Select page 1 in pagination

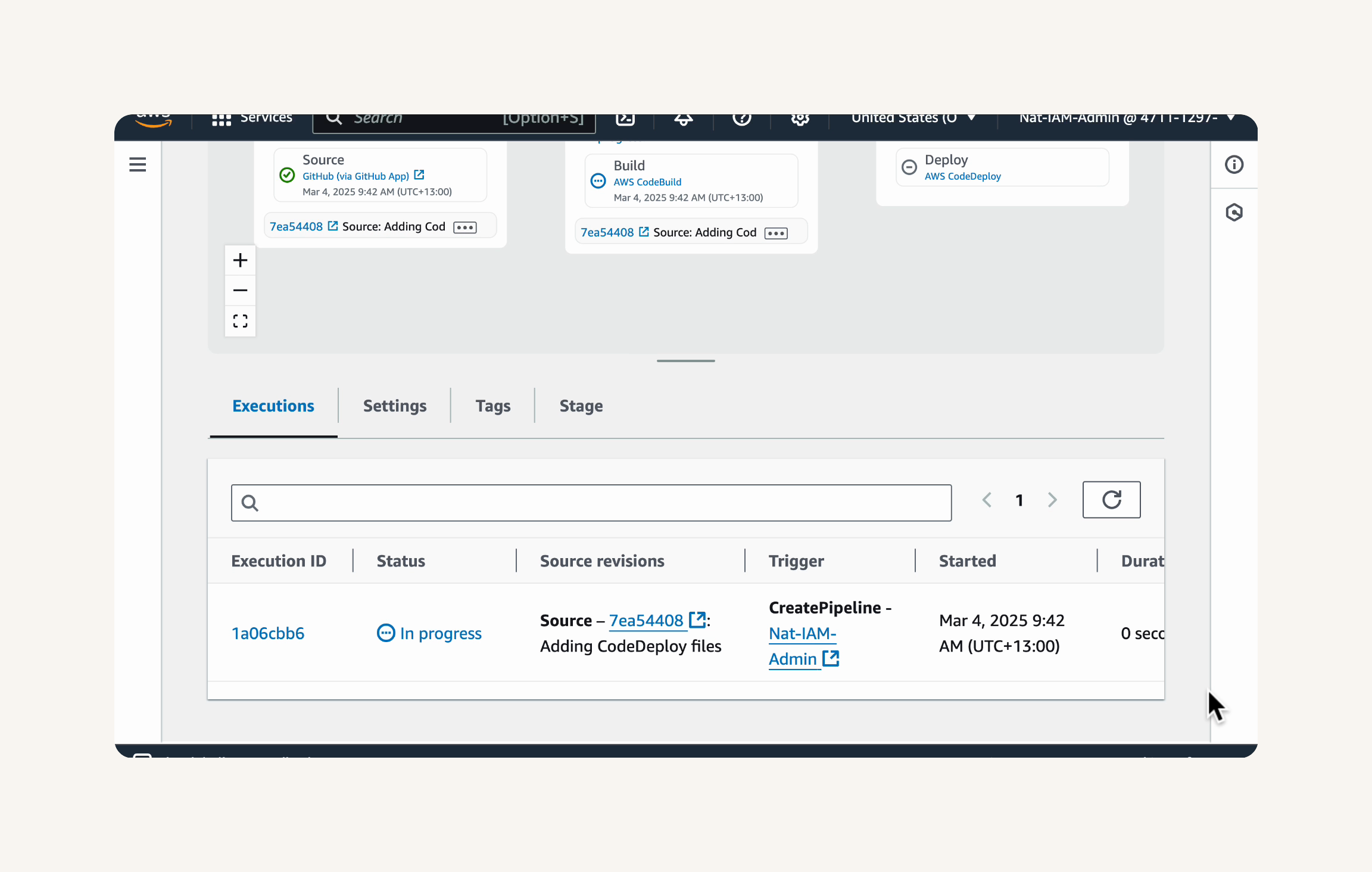pyautogui.click(x=1019, y=500)
